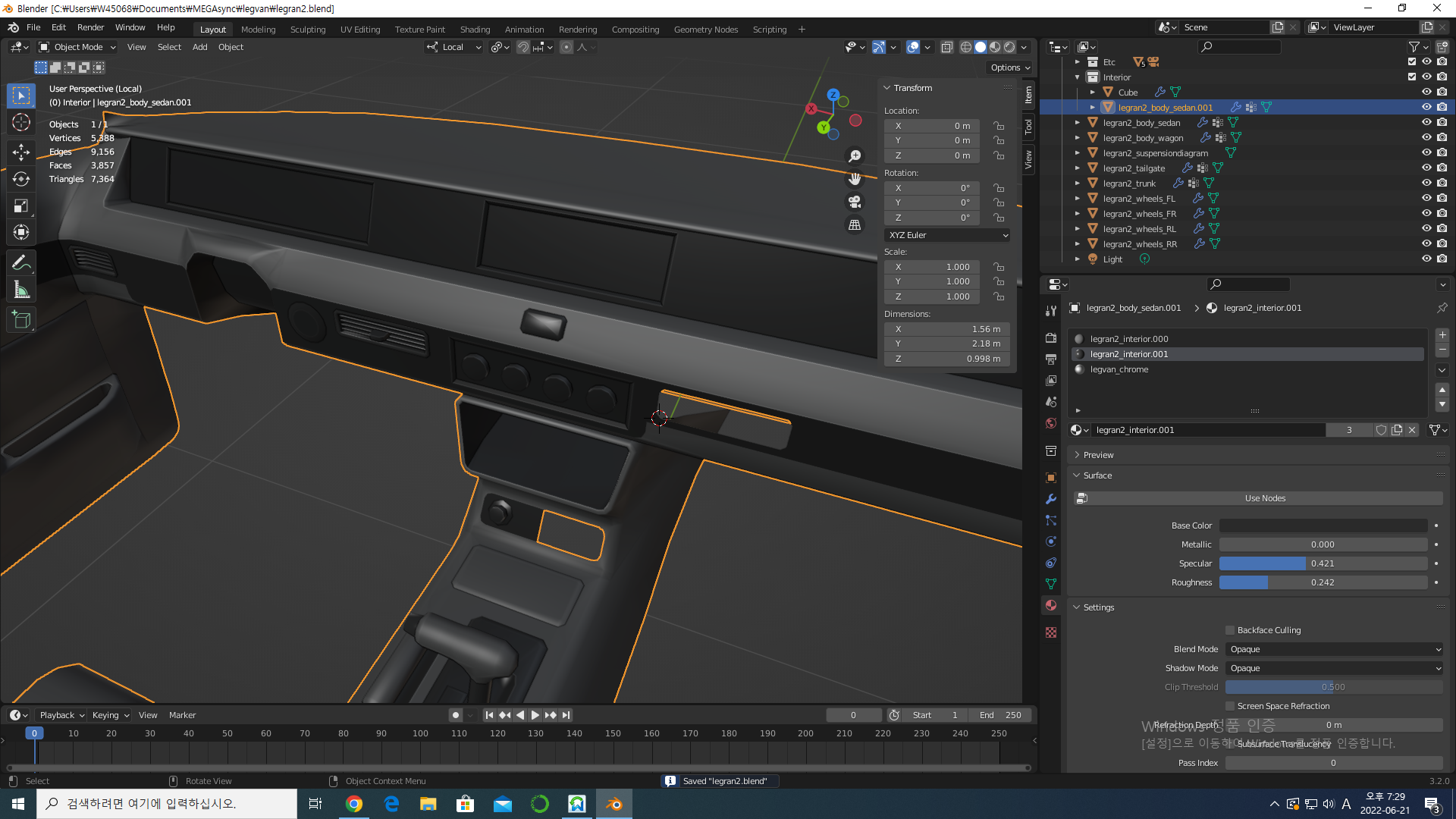This screenshot has width=1456, height=819.
Task: Select the Move tool in the toolbar
Action: [21, 152]
